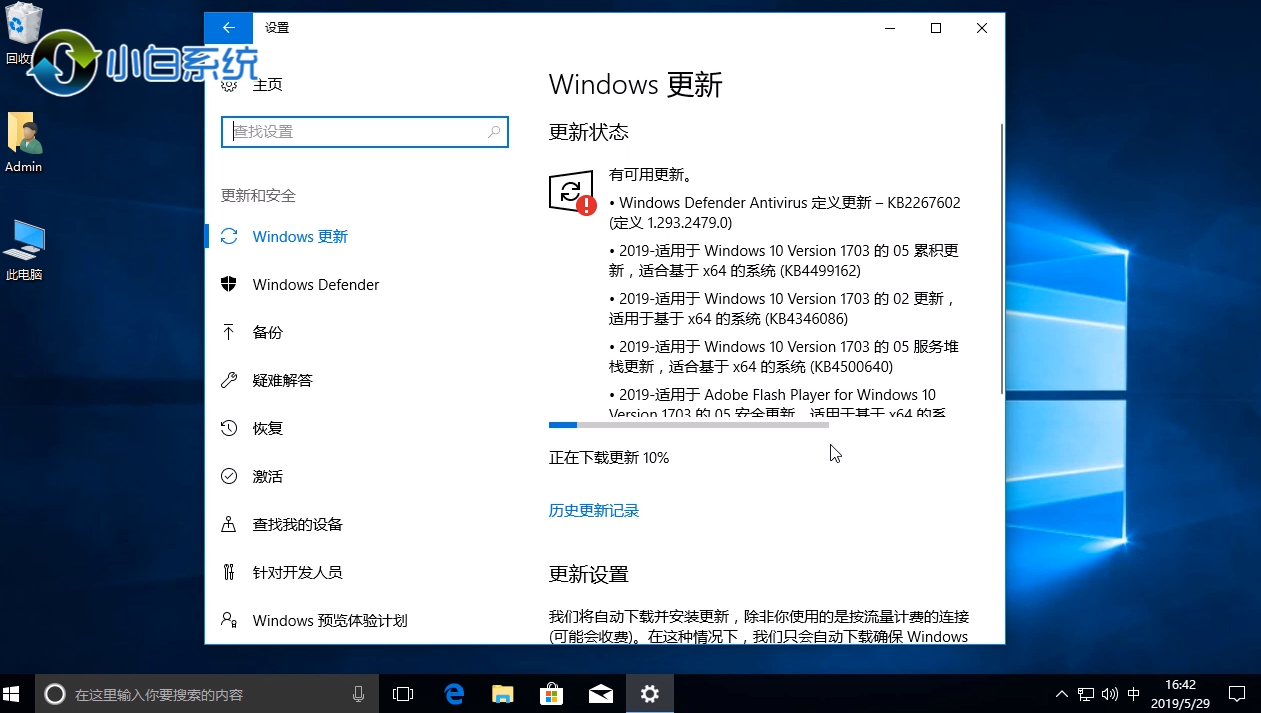Image resolution: width=1261 pixels, height=713 pixels.
Task: Show hidden tray icons chevron
Action: click(x=1062, y=694)
